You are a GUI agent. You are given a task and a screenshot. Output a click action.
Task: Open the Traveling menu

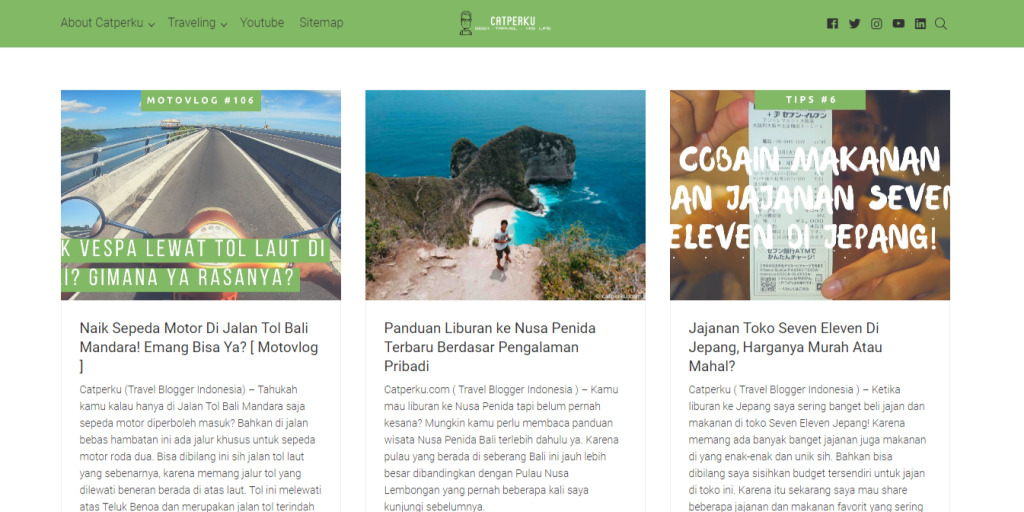tap(191, 23)
